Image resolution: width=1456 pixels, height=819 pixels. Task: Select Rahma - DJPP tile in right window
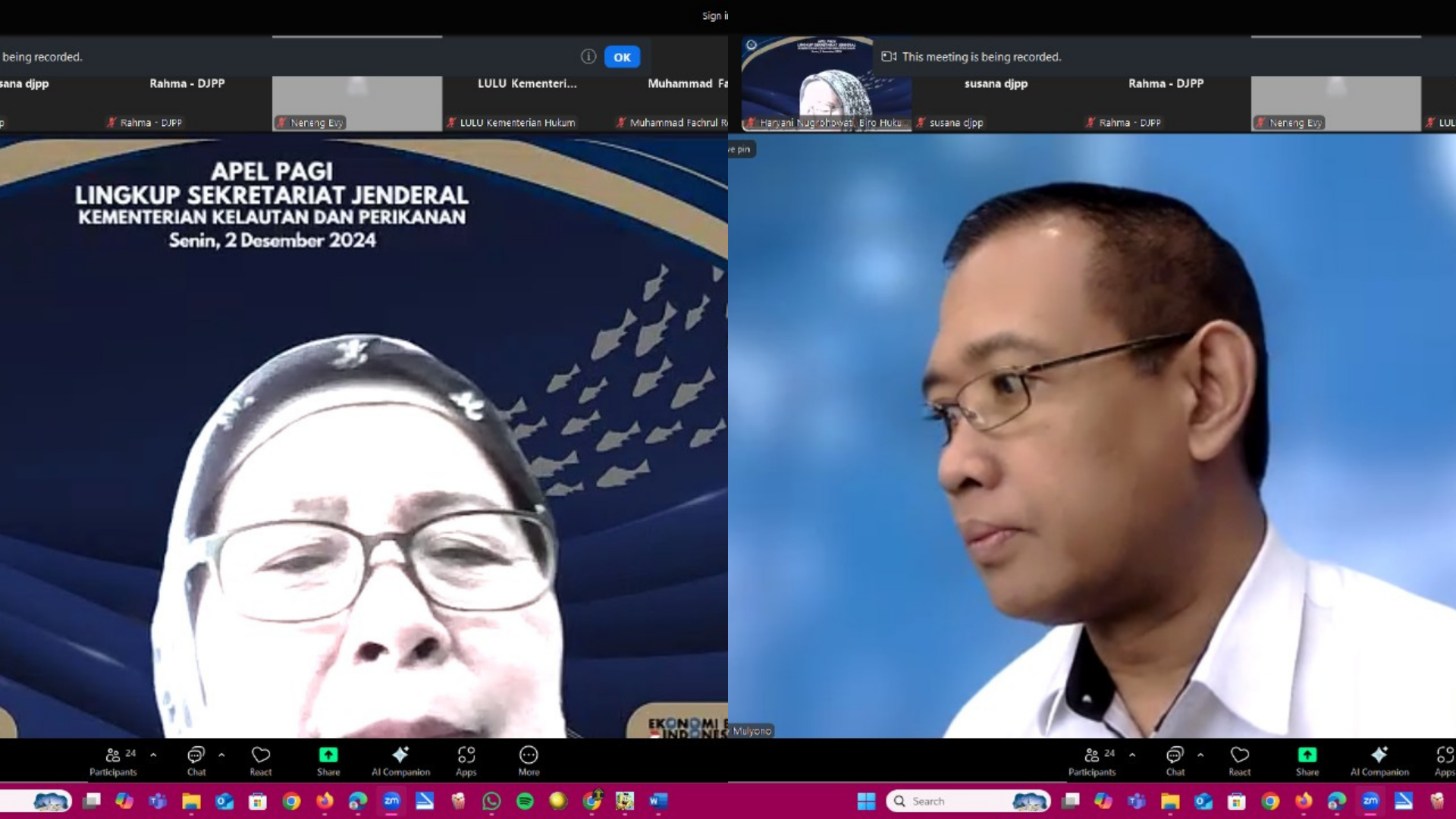pos(1166,103)
